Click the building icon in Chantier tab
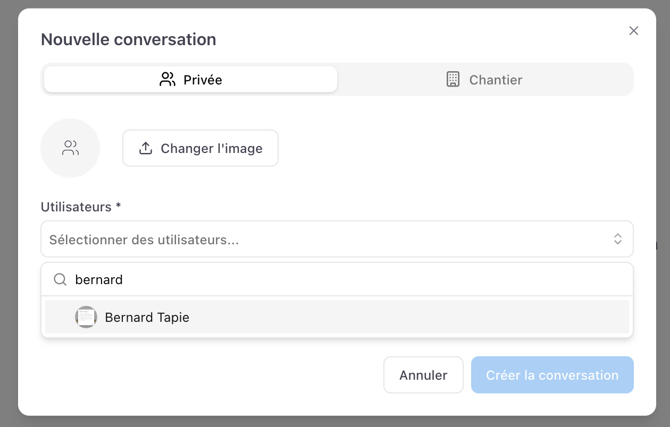Image resolution: width=670 pixels, height=427 pixels. (453, 79)
